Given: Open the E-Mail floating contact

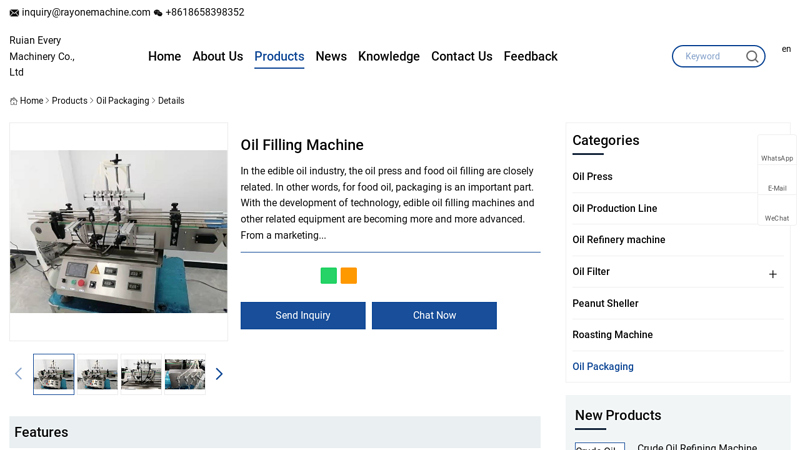Looking at the screenshot, I should point(777,180).
